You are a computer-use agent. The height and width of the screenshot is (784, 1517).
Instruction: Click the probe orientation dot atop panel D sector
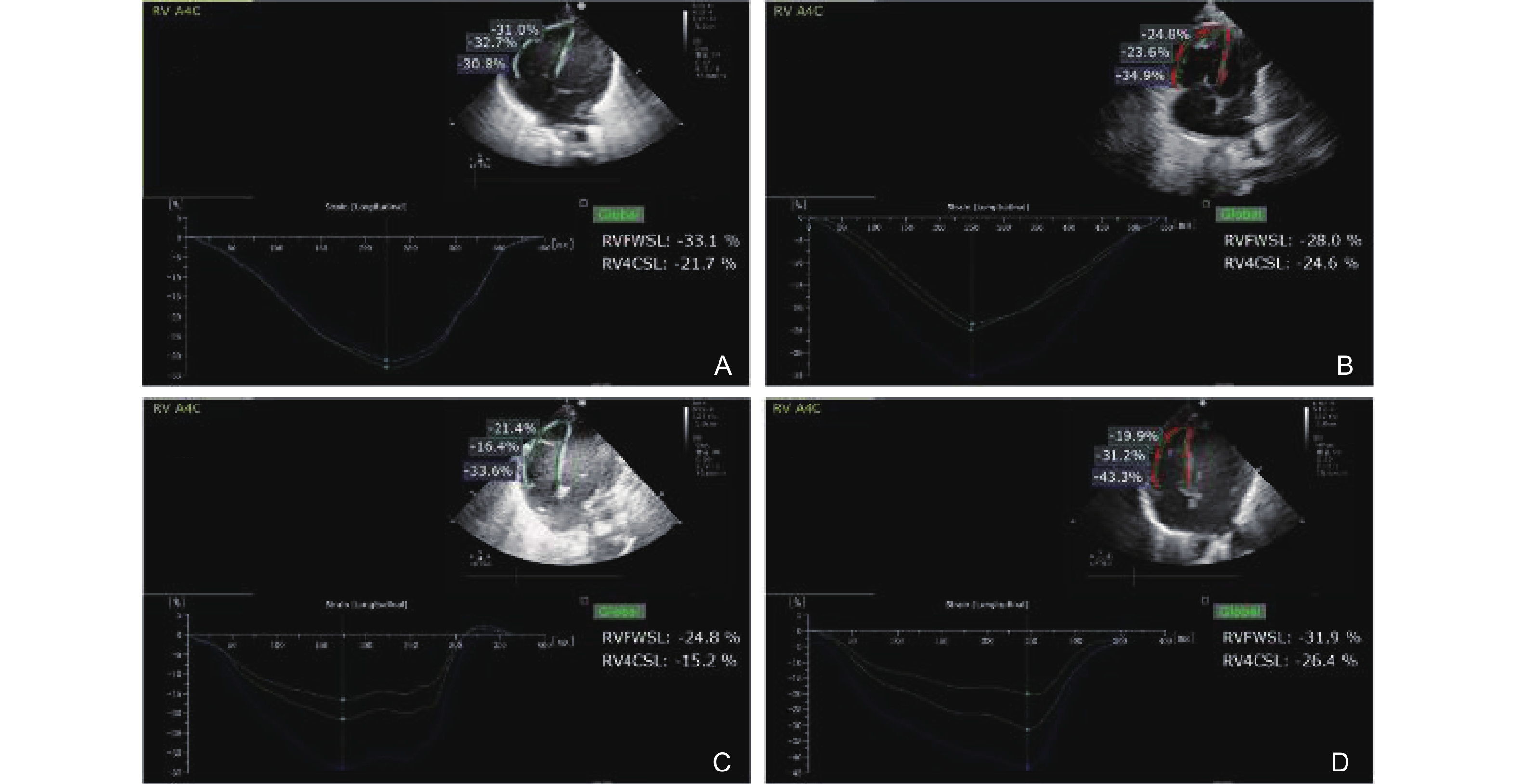click(1203, 404)
